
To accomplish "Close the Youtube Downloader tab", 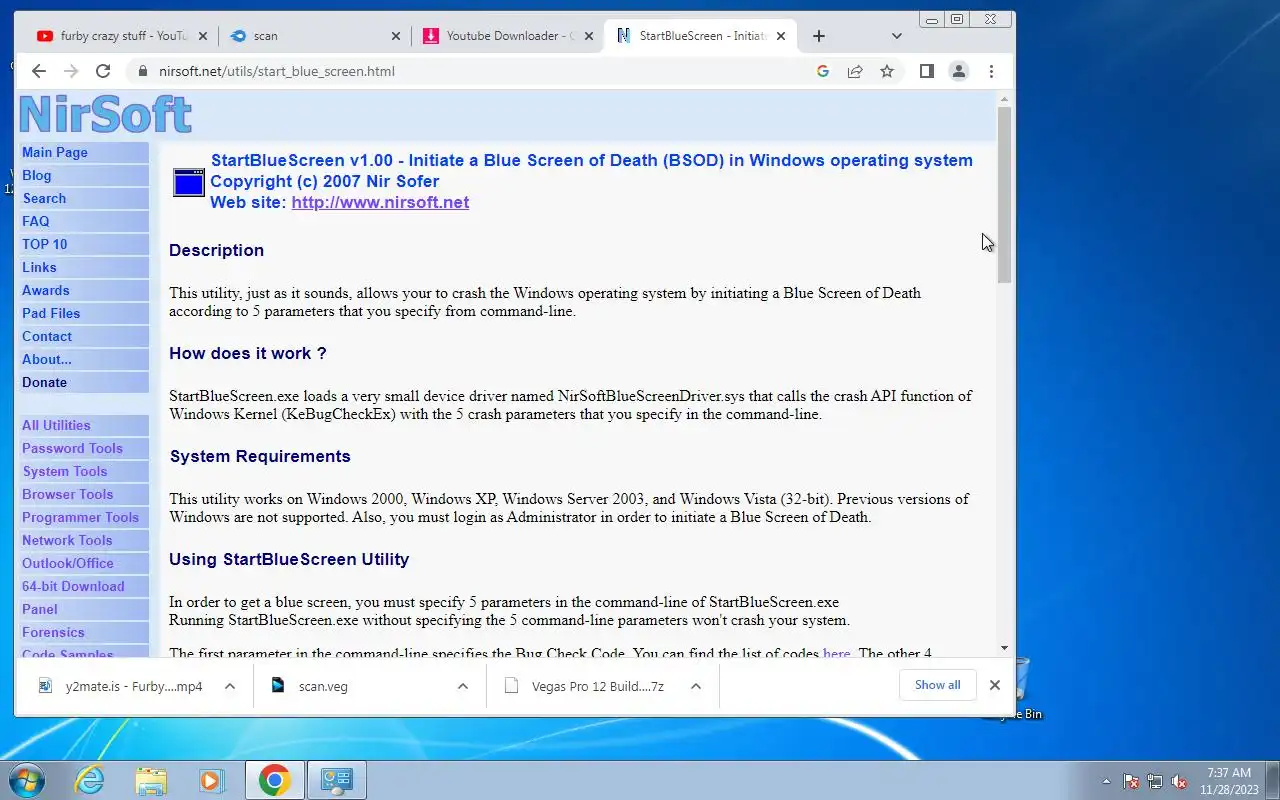I will pos(589,36).
